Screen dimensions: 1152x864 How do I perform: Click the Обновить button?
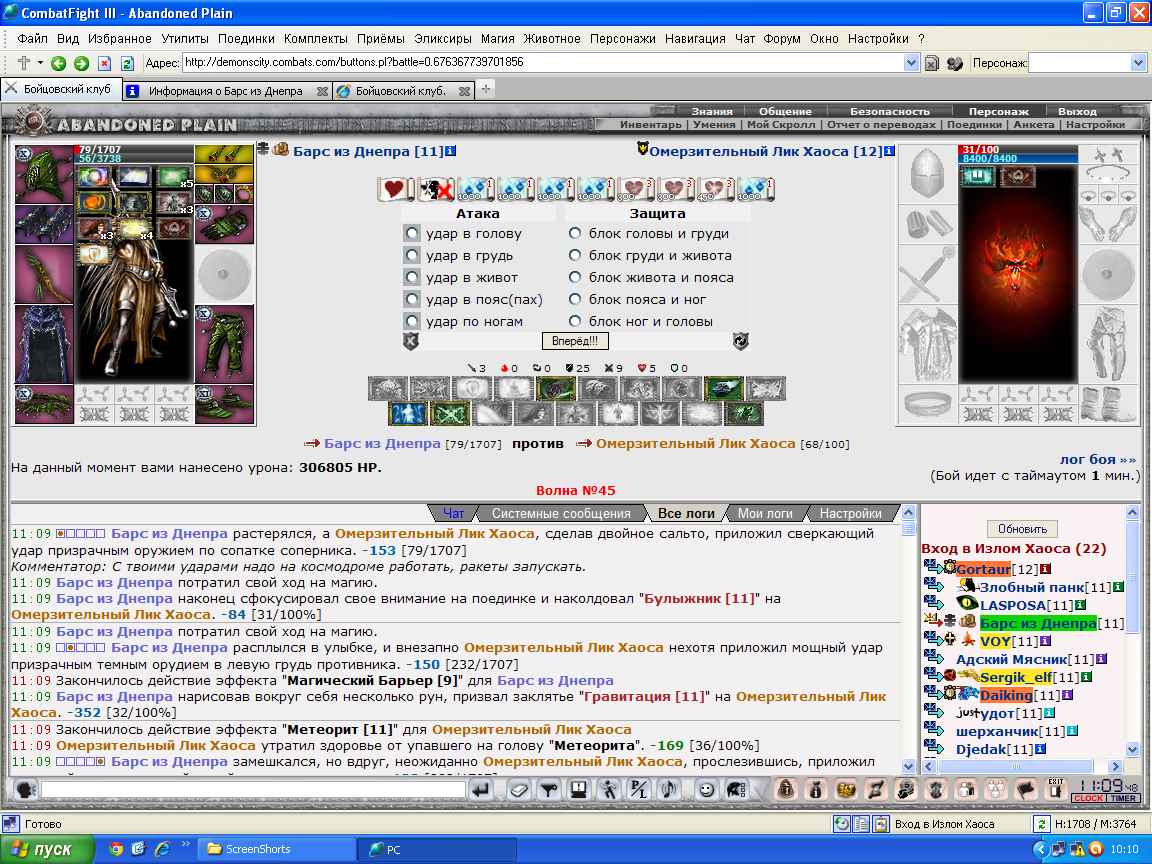[1022, 529]
